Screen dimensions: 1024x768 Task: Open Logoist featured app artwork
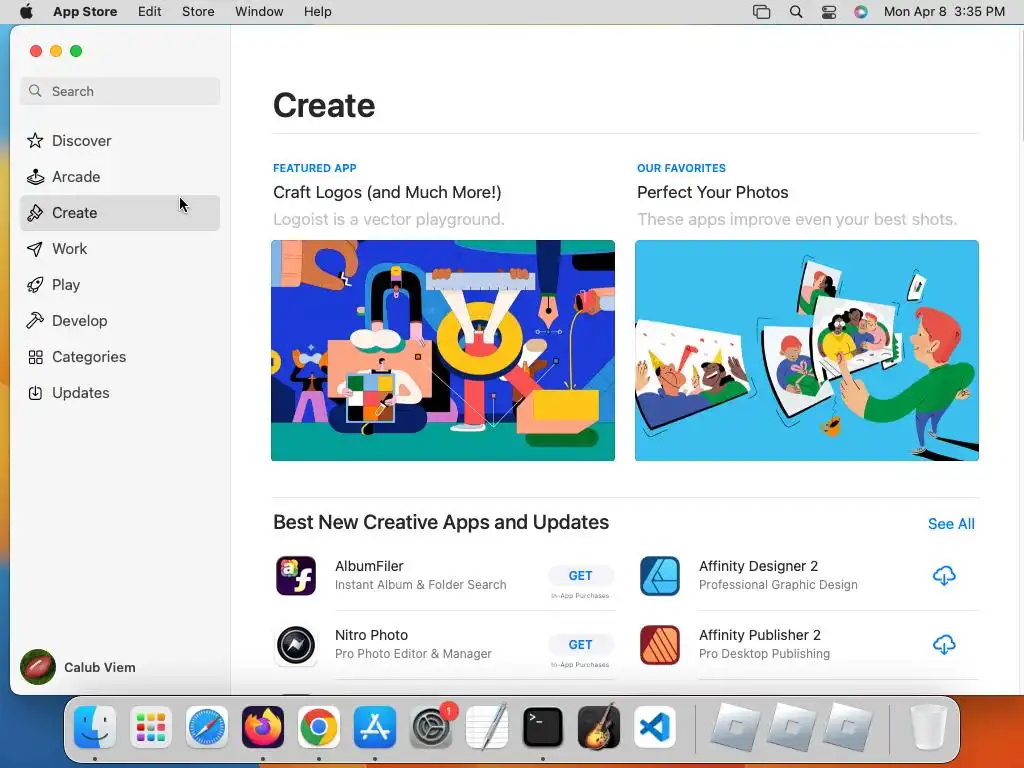click(x=443, y=350)
